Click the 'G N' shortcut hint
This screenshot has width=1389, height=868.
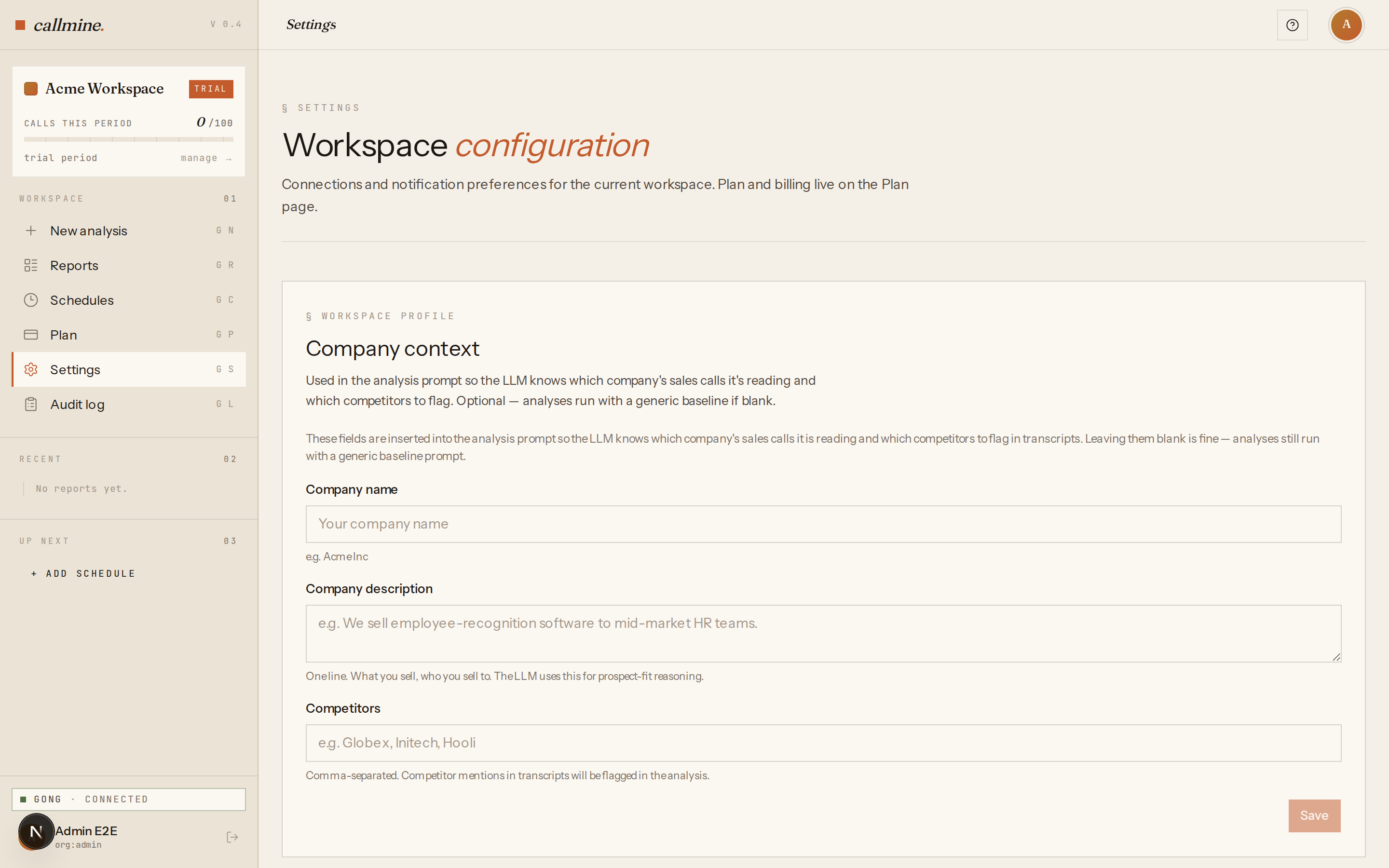pos(225,230)
